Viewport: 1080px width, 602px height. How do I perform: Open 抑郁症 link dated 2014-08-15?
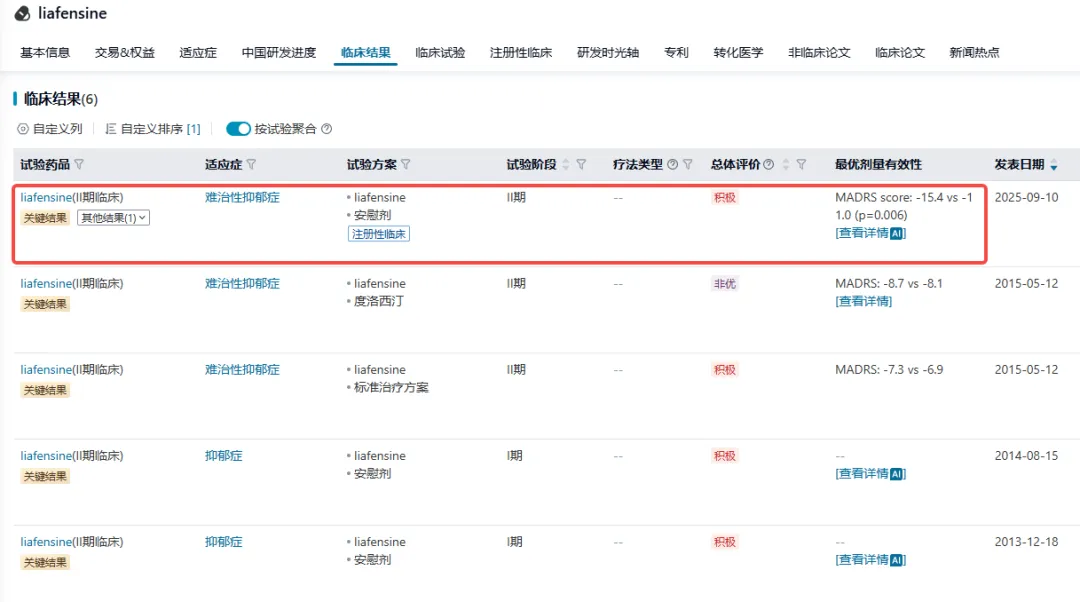coord(223,455)
